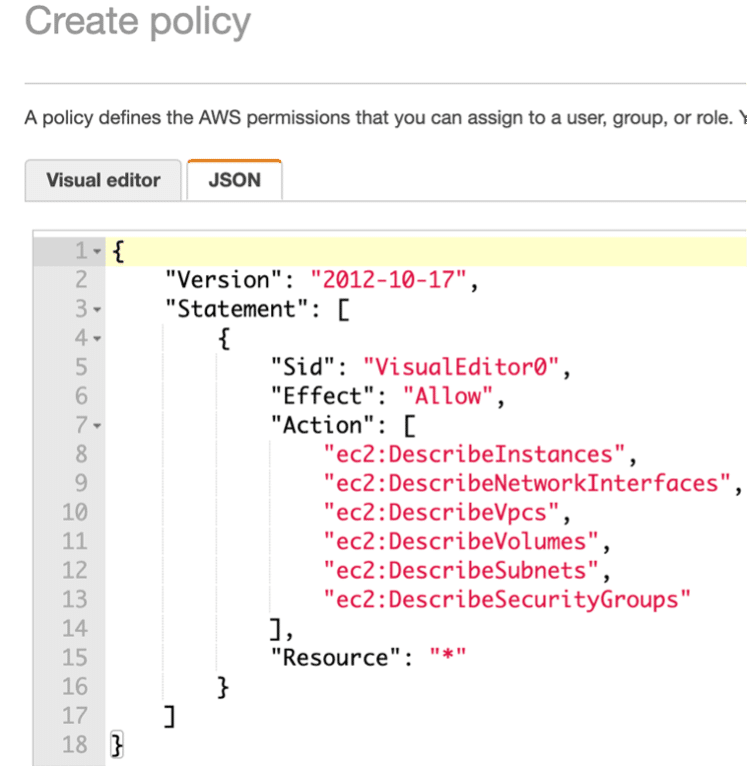The height and width of the screenshot is (770, 751).
Task: Select the JSON tab
Action: click(234, 180)
